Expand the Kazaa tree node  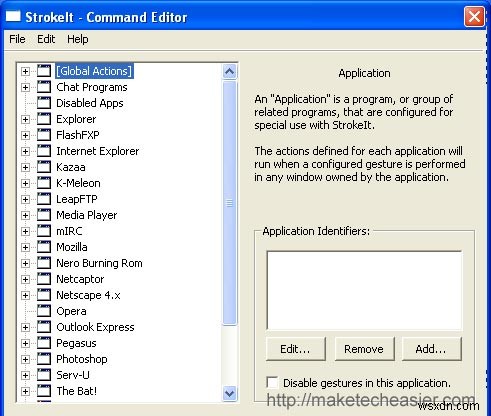click(25, 167)
